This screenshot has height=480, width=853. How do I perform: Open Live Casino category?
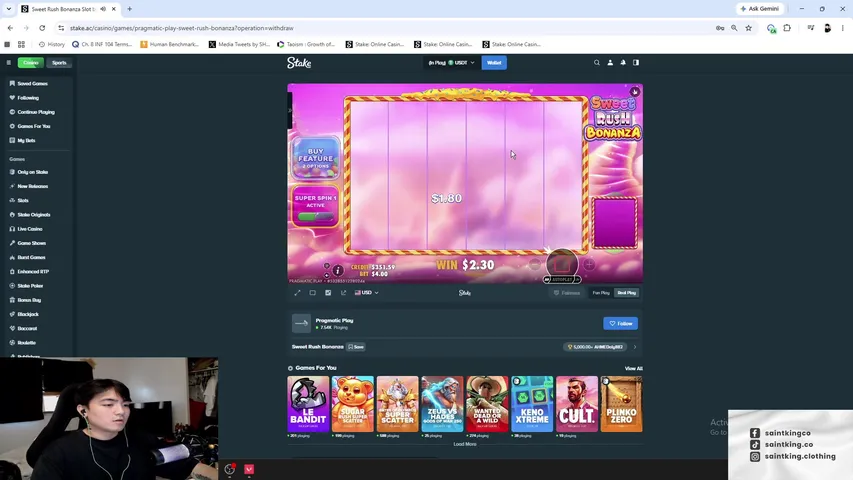[29, 229]
